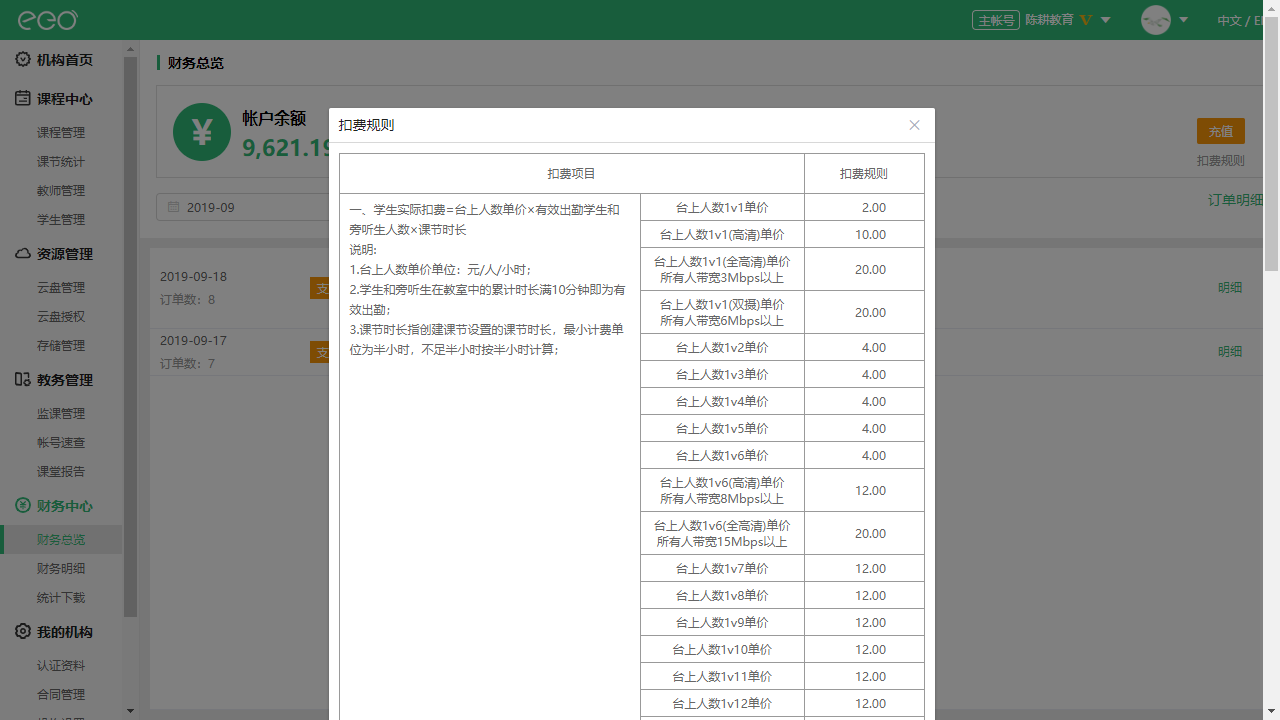Click 台上人数1v3单价 row label

(x=722, y=374)
